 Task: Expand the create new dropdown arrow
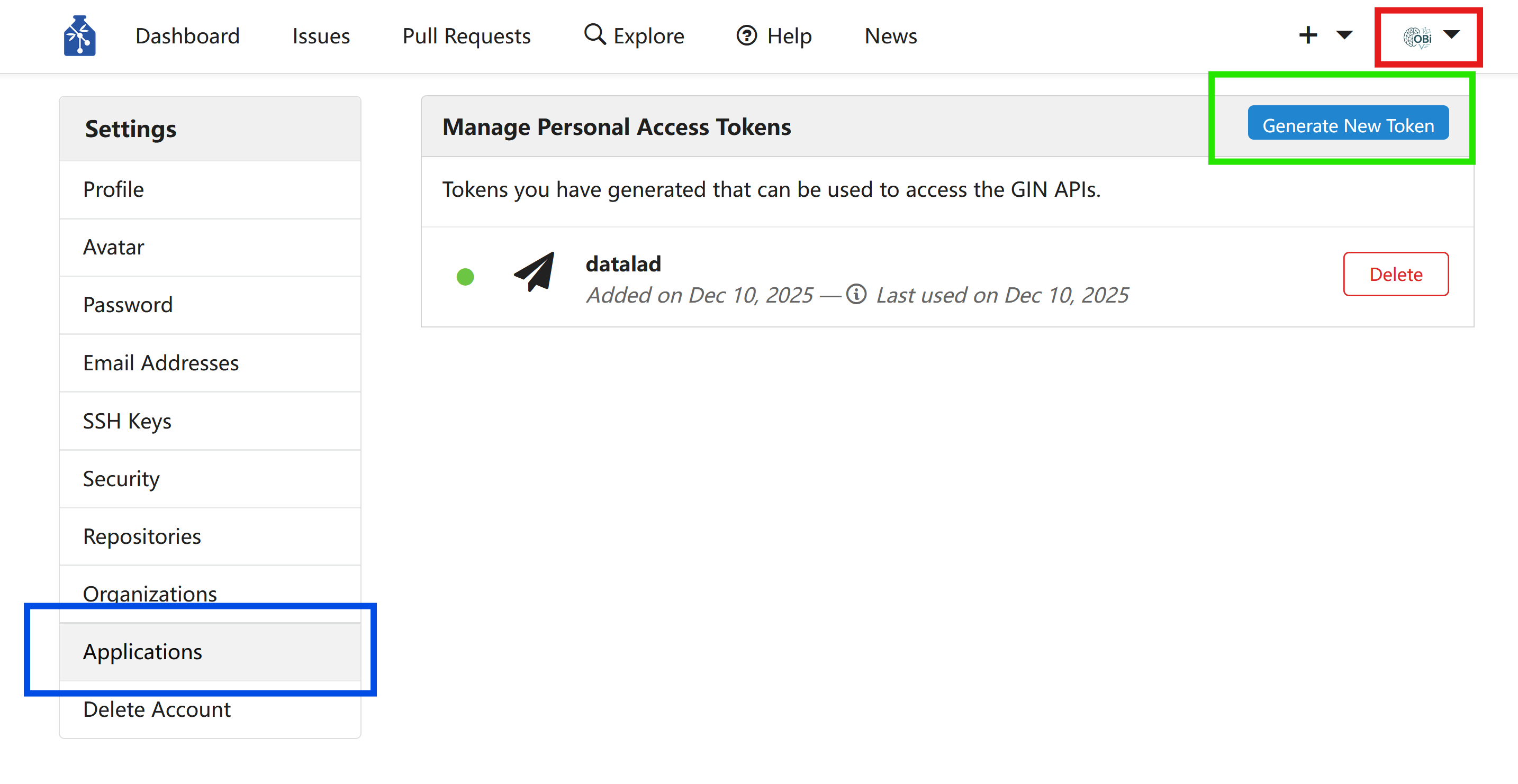(x=1344, y=35)
